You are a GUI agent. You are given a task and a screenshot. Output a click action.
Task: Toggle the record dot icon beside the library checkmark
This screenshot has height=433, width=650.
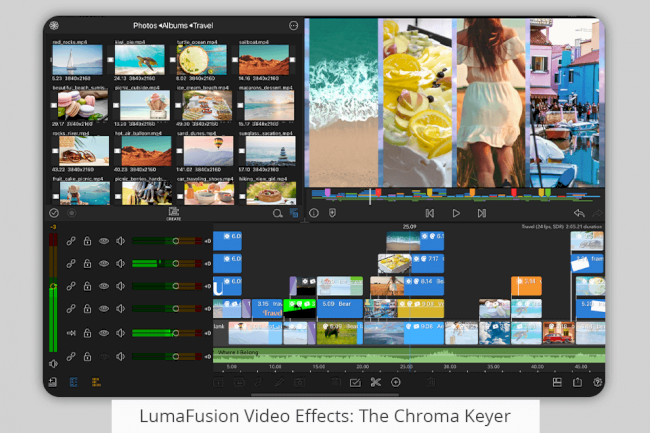click(72, 213)
